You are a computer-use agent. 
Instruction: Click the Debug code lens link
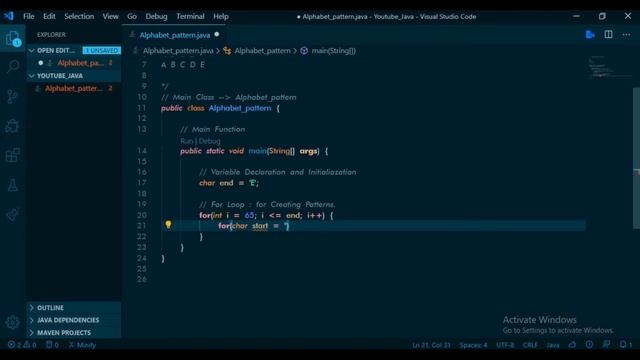[210, 141]
